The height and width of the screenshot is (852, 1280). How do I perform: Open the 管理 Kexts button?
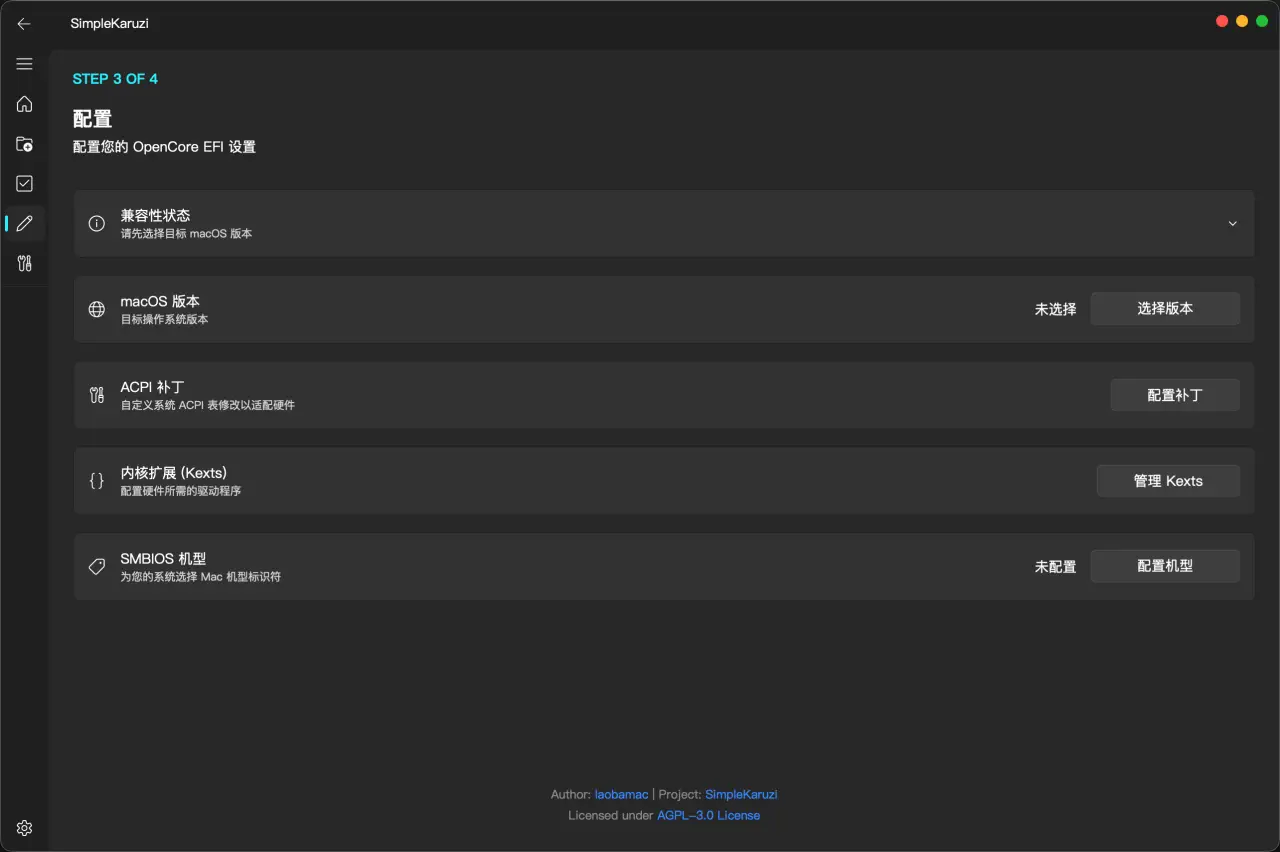[x=1167, y=481]
